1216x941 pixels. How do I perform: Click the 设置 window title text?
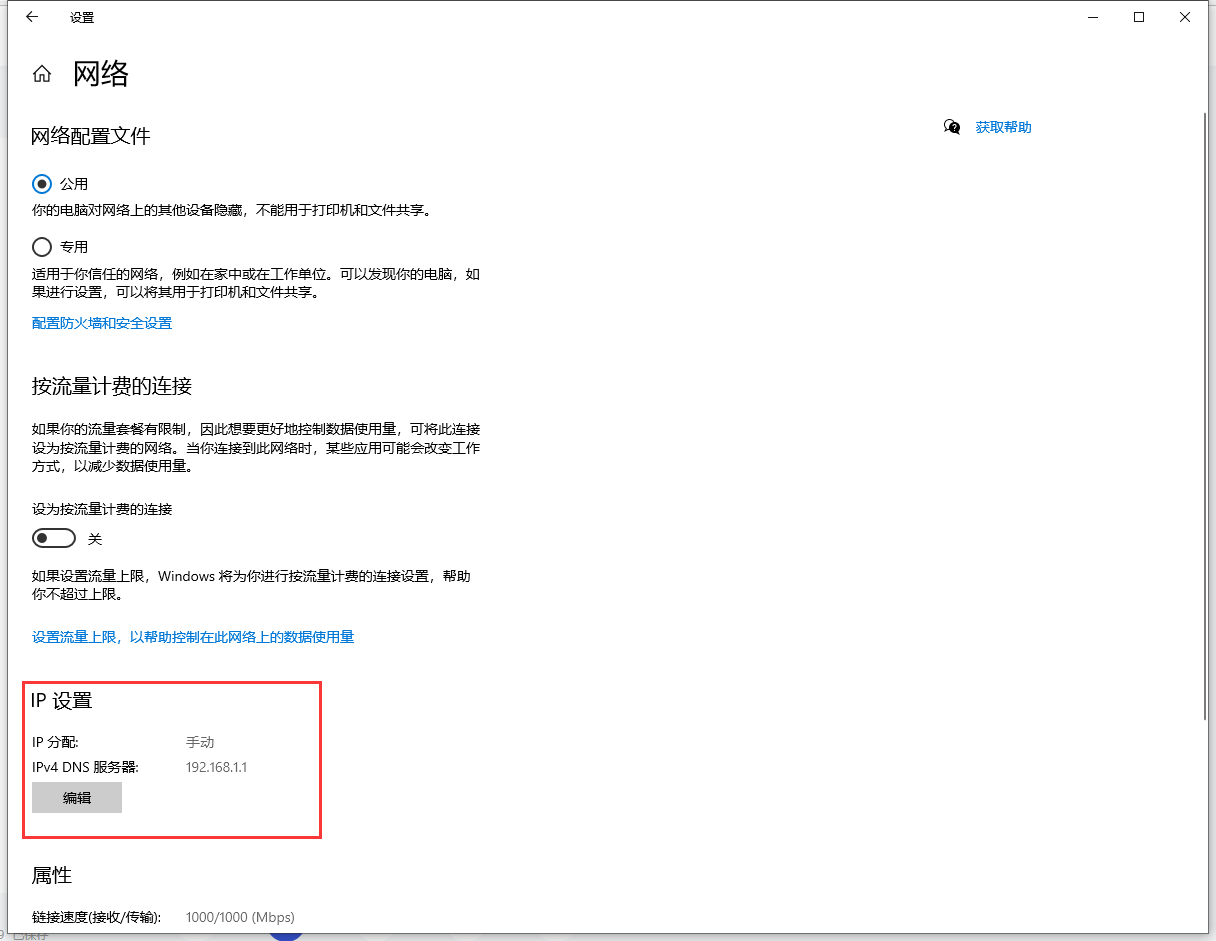[82, 18]
